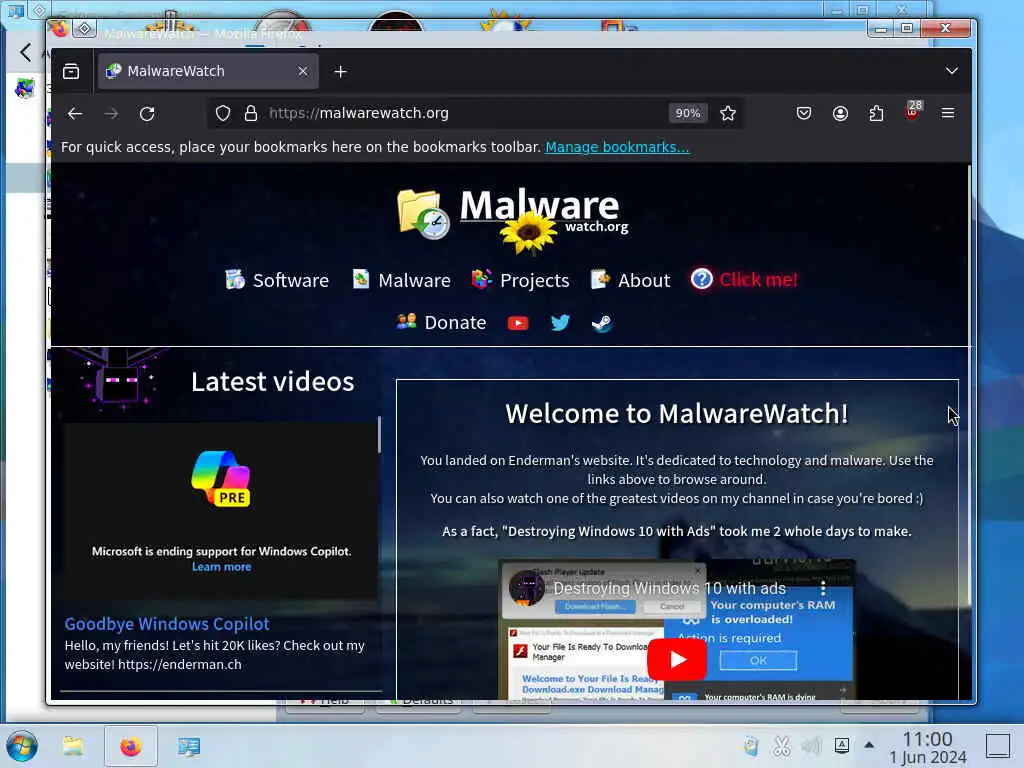Click the keyboard layout tray icon
This screenshot has width=1024, height=768.
point(842,745)
